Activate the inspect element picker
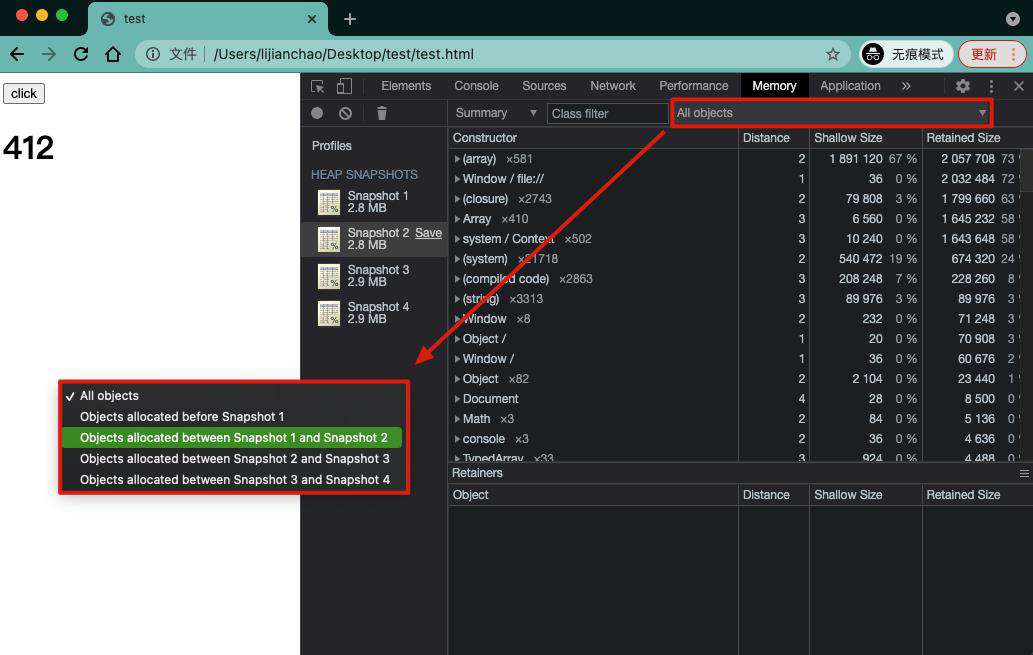The width and height of the screenshot is (1033, 655). pos(318,86)
